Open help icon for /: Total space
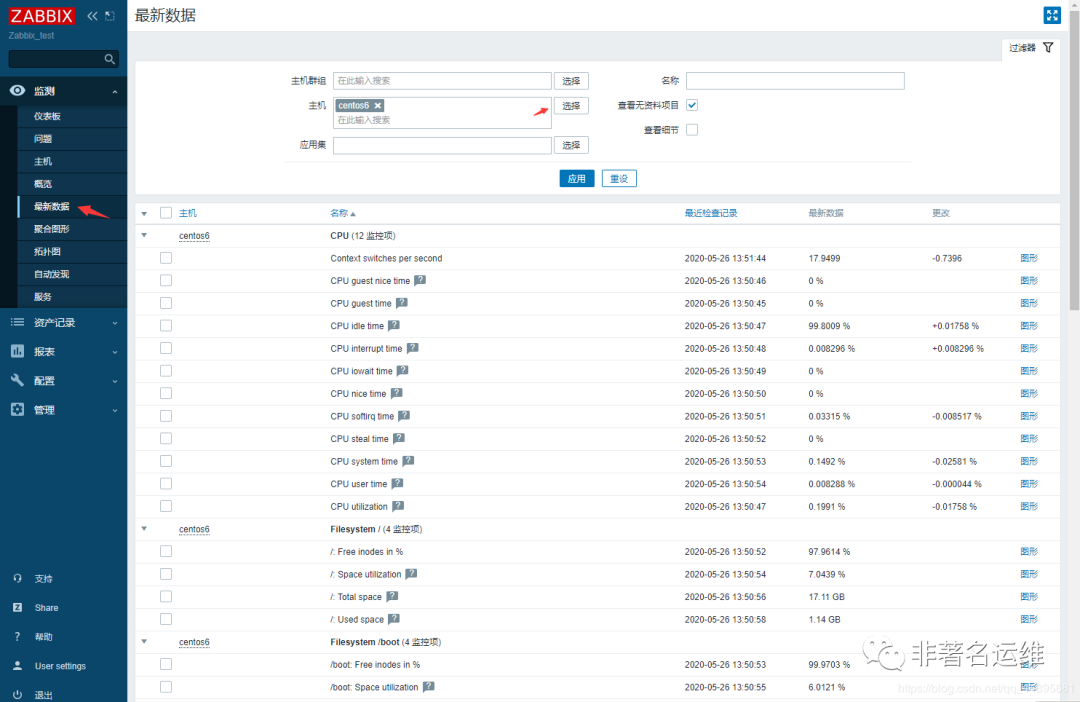The height and width of the screenshot is (702, 1080). point(392,597)
